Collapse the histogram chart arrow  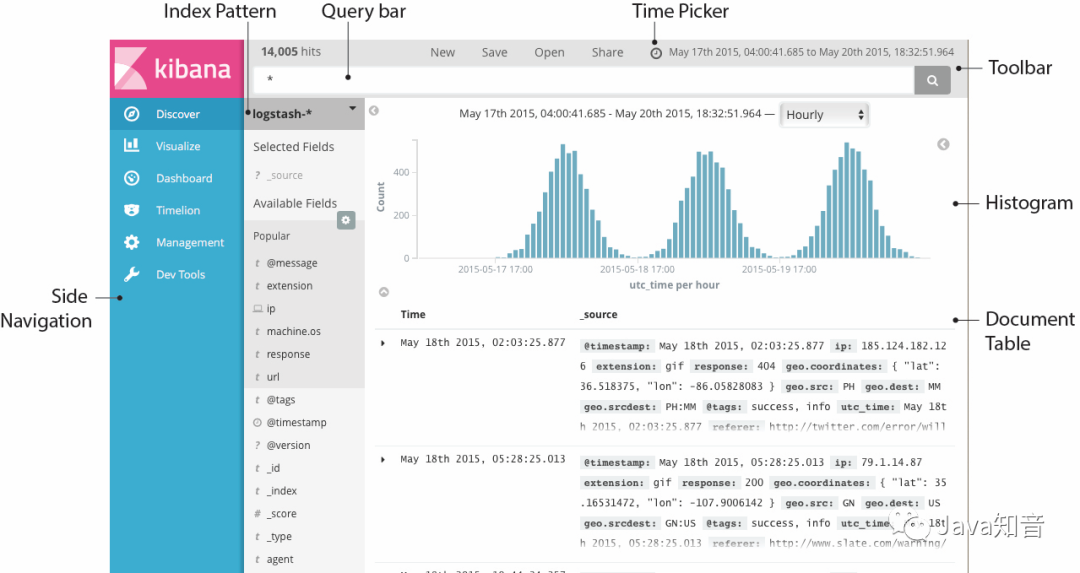point(384,292)
